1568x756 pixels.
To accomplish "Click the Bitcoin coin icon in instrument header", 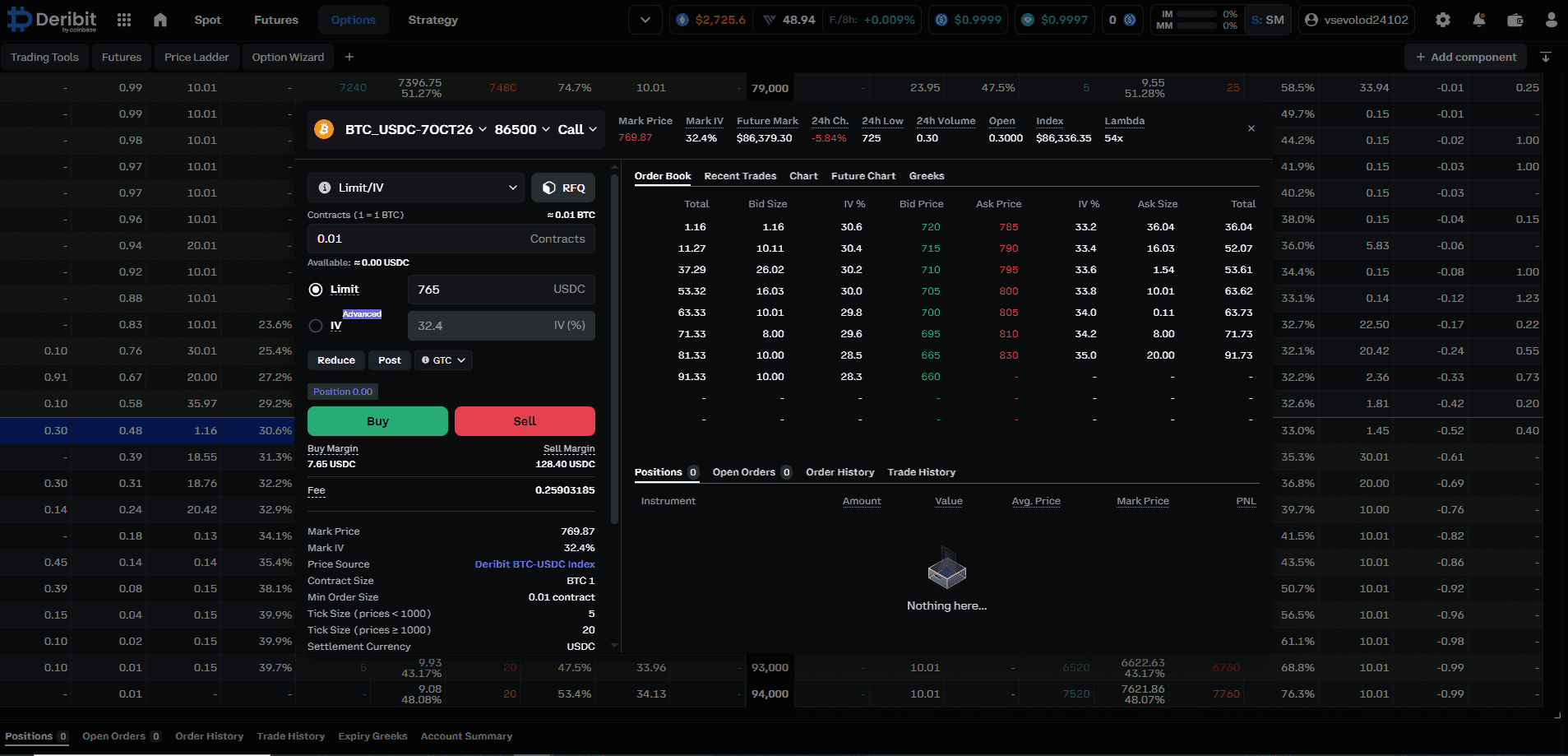I will coord(324,129).
